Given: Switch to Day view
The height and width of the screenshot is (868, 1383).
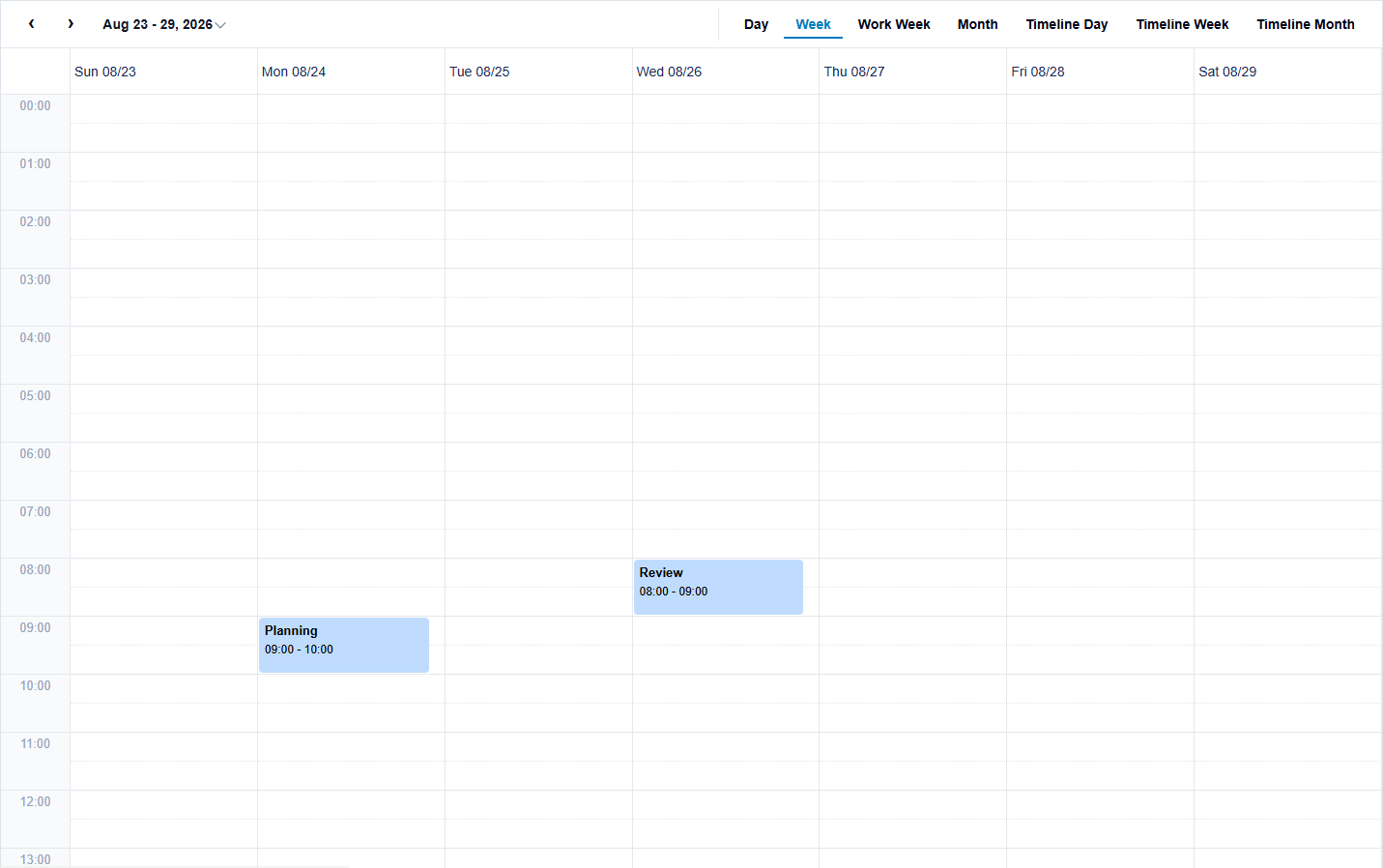Looking at the screenshot, I should [756, 24].
